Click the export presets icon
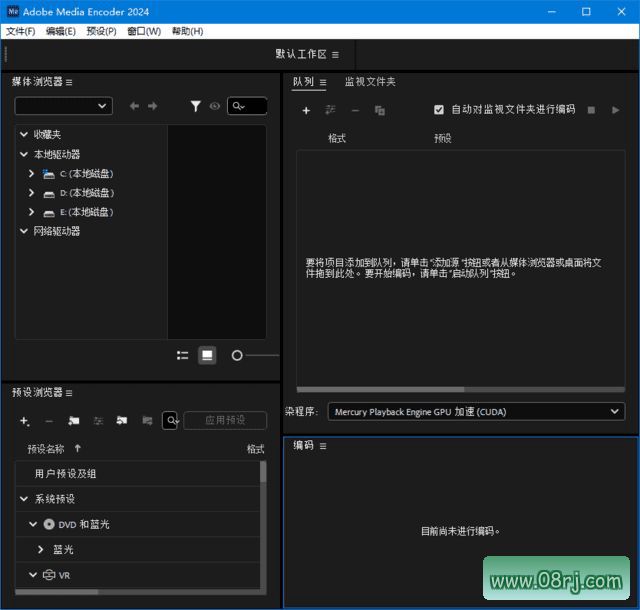 point(147,421)
